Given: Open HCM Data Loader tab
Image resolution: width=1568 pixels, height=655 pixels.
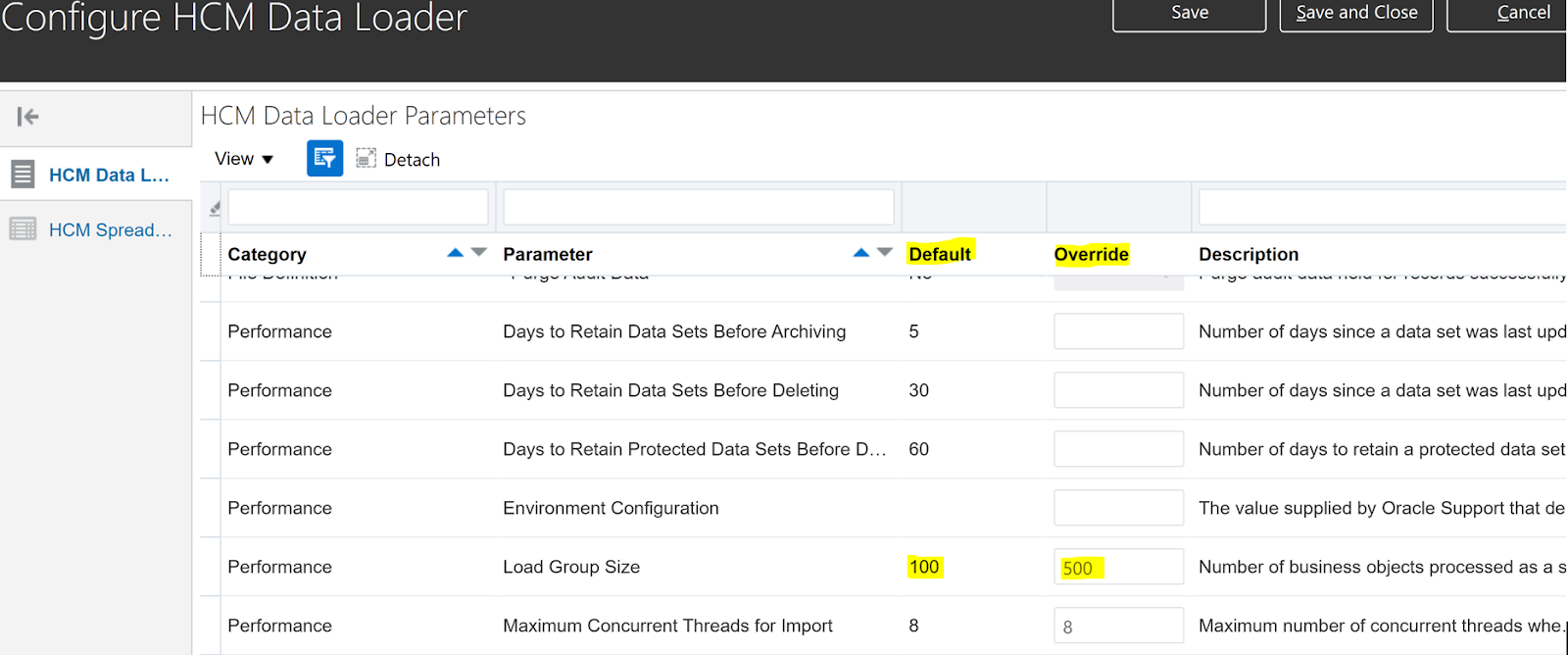Looking at the screenshot, I should (x=109, y=176).
